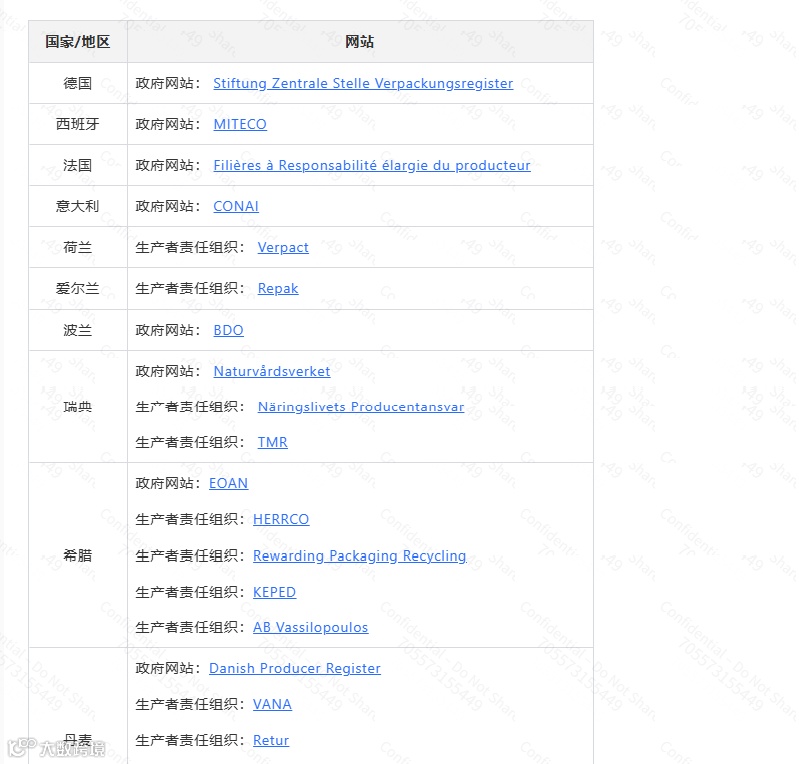Image resolution: width=799 pixels, height=764 pixels.
Task: Follow the Rewarding Packaging Recycling link
Action: tap(359, 556)
